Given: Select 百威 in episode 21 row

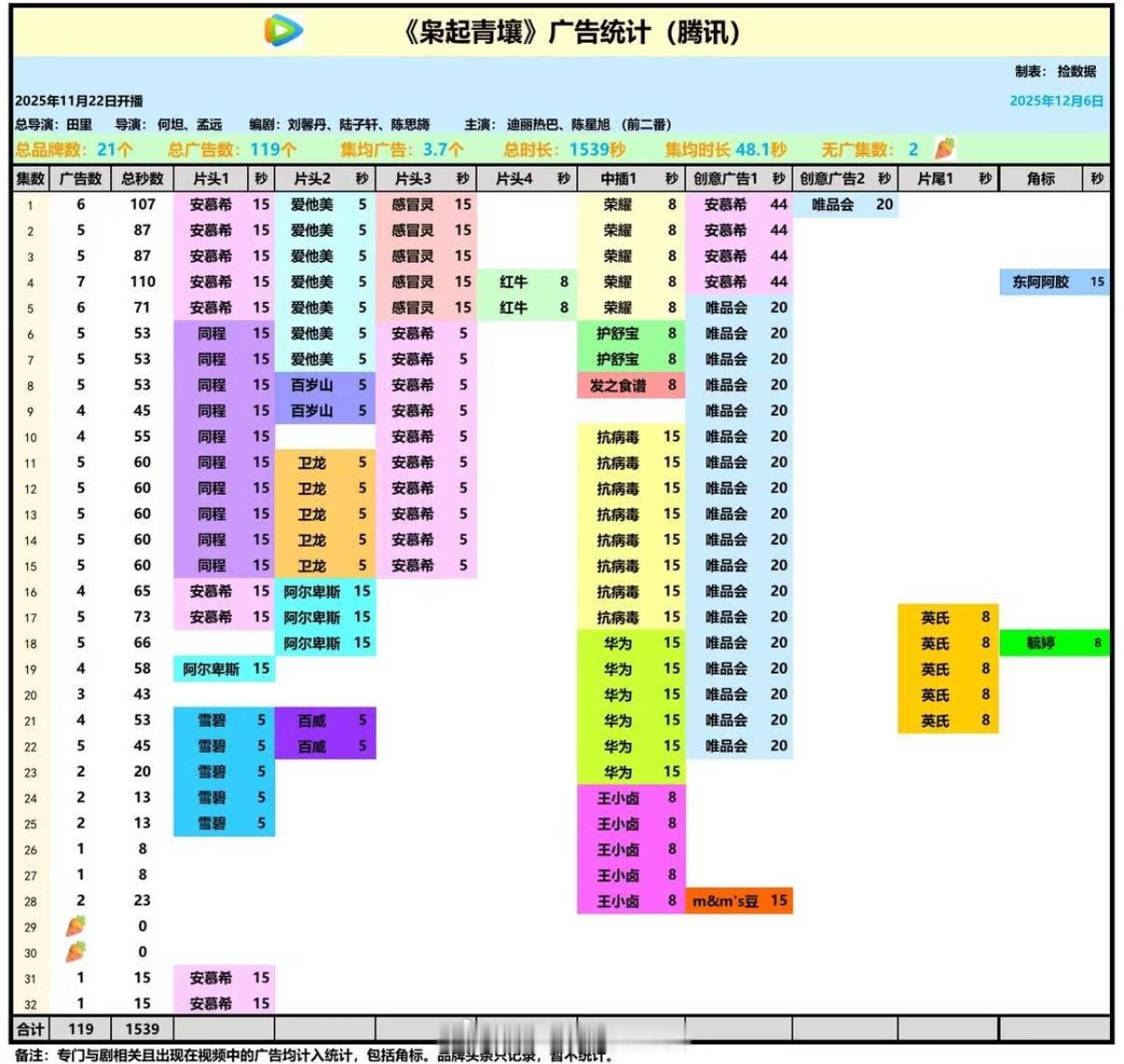Looking at the screenshot, I should (x=325, y=720).
